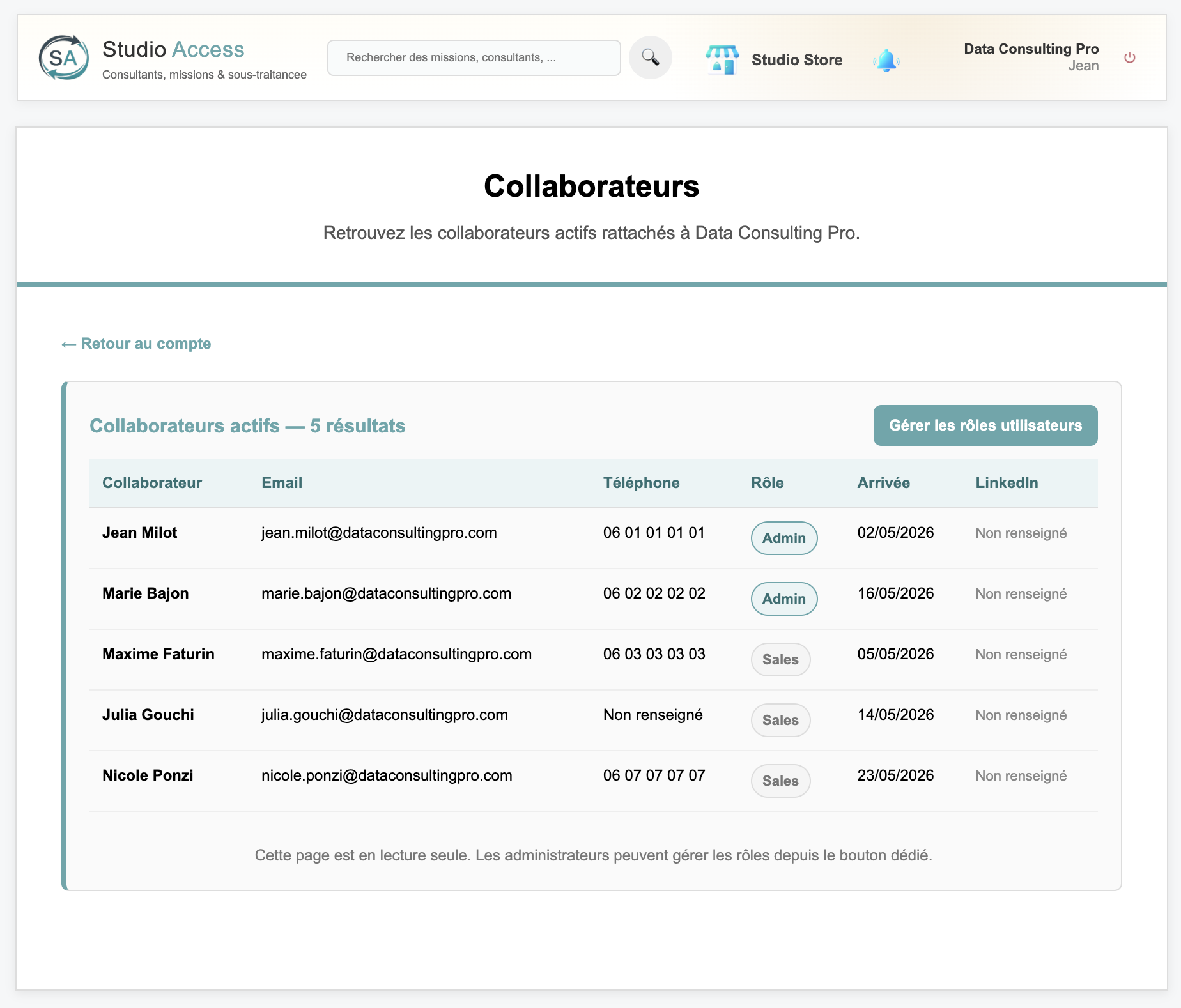Click email jean.milot@dataconsultingpro.com

(379, 533)
